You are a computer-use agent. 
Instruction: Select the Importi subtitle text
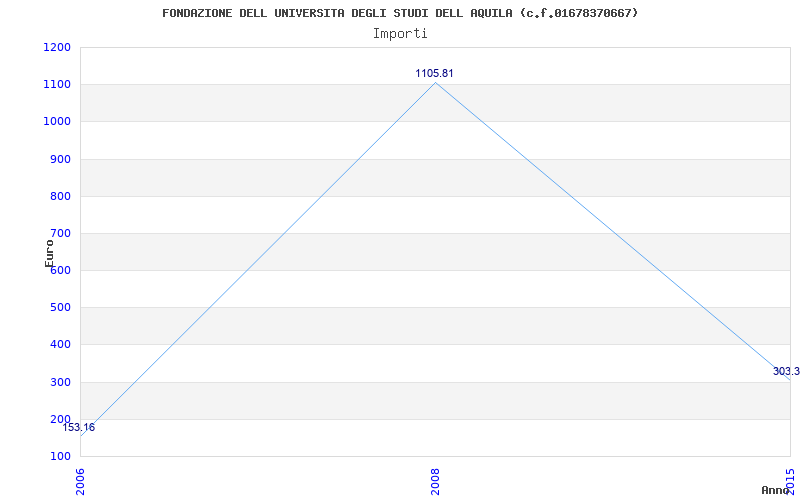pyautogui.click(x=400, y=34)
